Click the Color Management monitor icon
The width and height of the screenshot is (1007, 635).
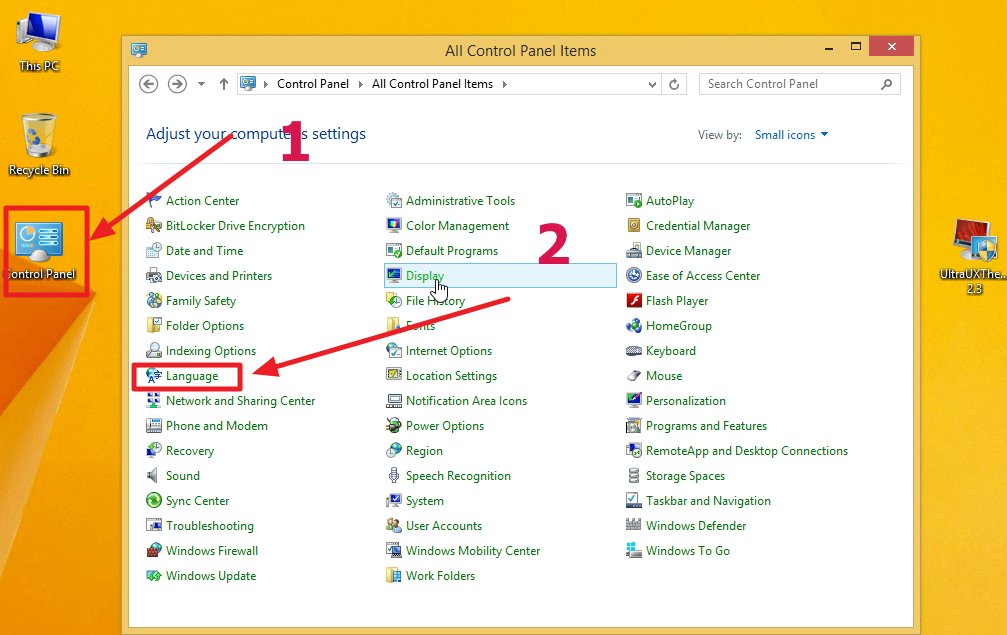click(394, 225)
